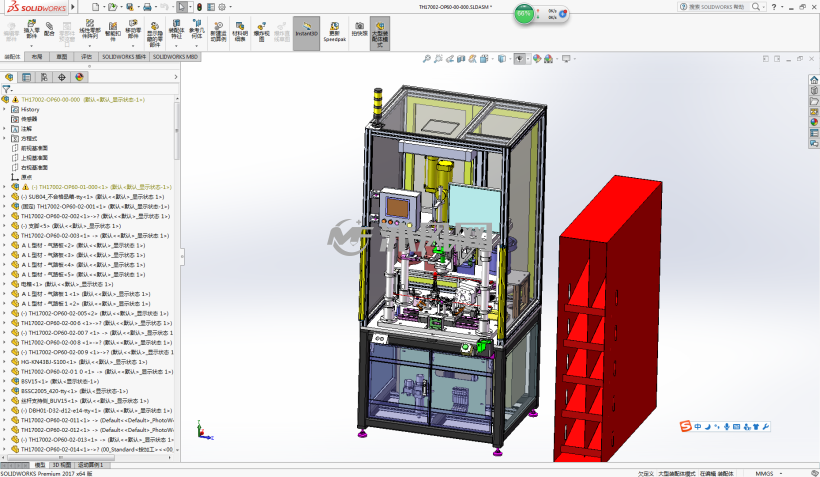Expand the TH17002-OP60-01-000<1> component
Image resolution: width=820 pixels, height=477 pixels.
(x=5, y=187)
